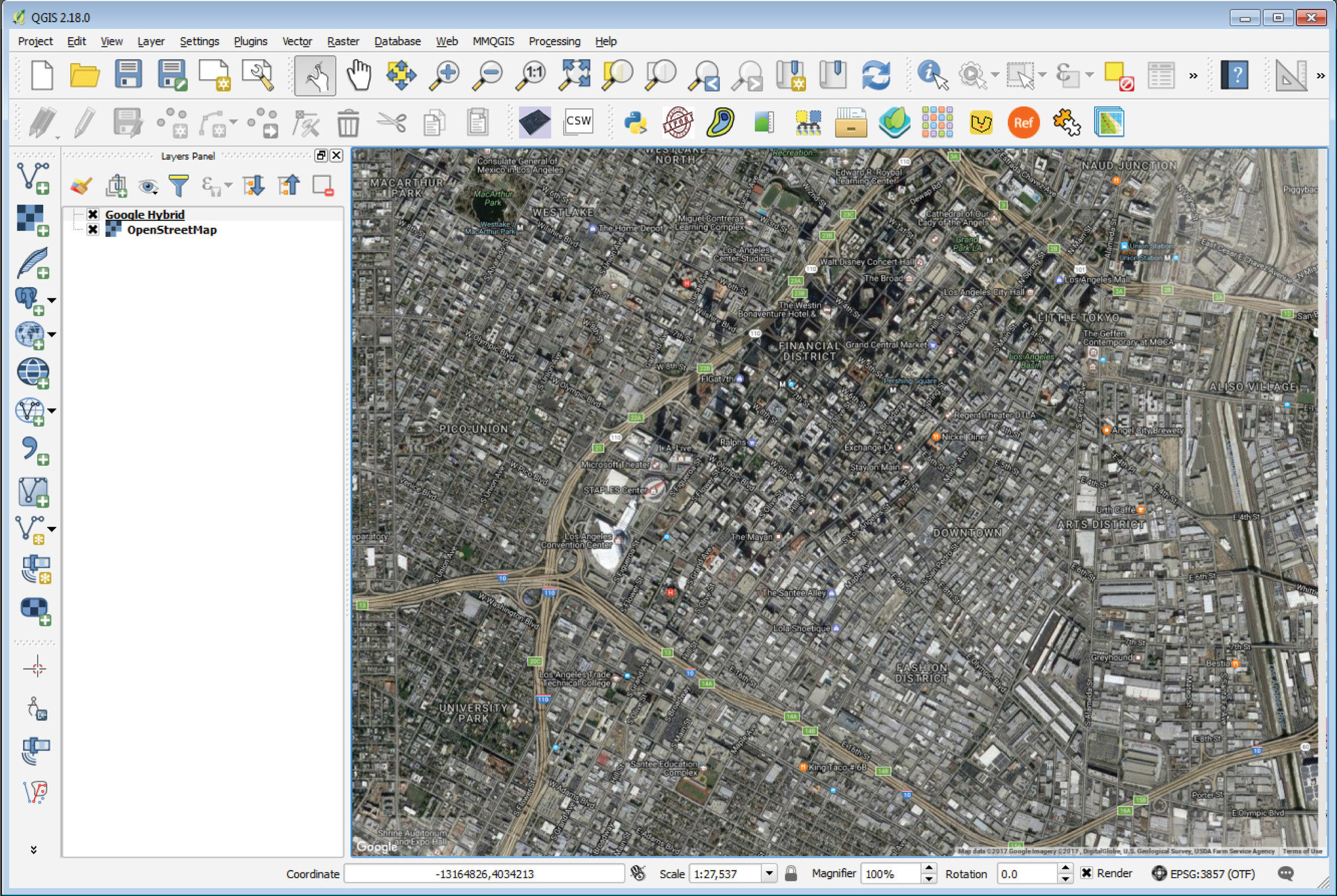1337x896 pixels.
Task: Click the Terms of Use map link
Action: (1302, 851)
